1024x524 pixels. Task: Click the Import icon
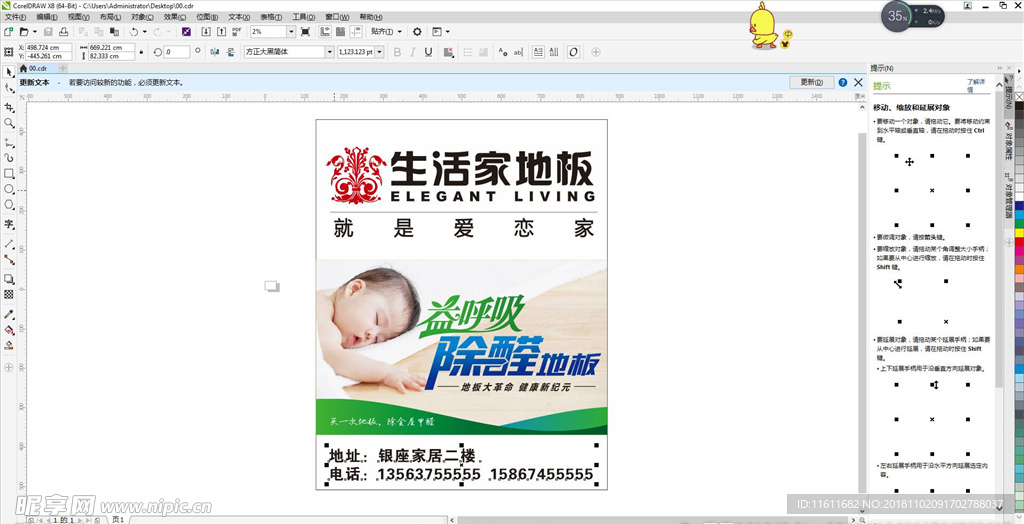point(206,31)
